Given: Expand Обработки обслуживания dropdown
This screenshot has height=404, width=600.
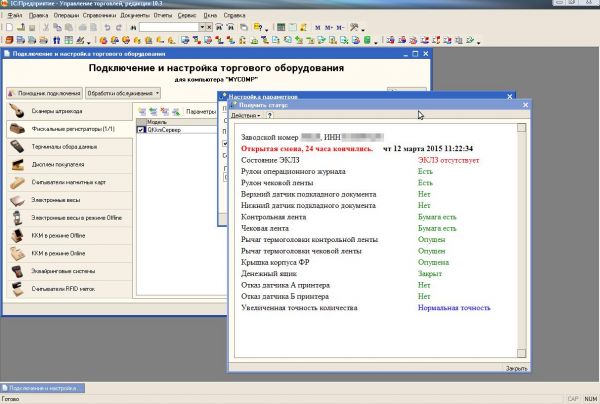Looking at the screenshot, I should 122,92.
